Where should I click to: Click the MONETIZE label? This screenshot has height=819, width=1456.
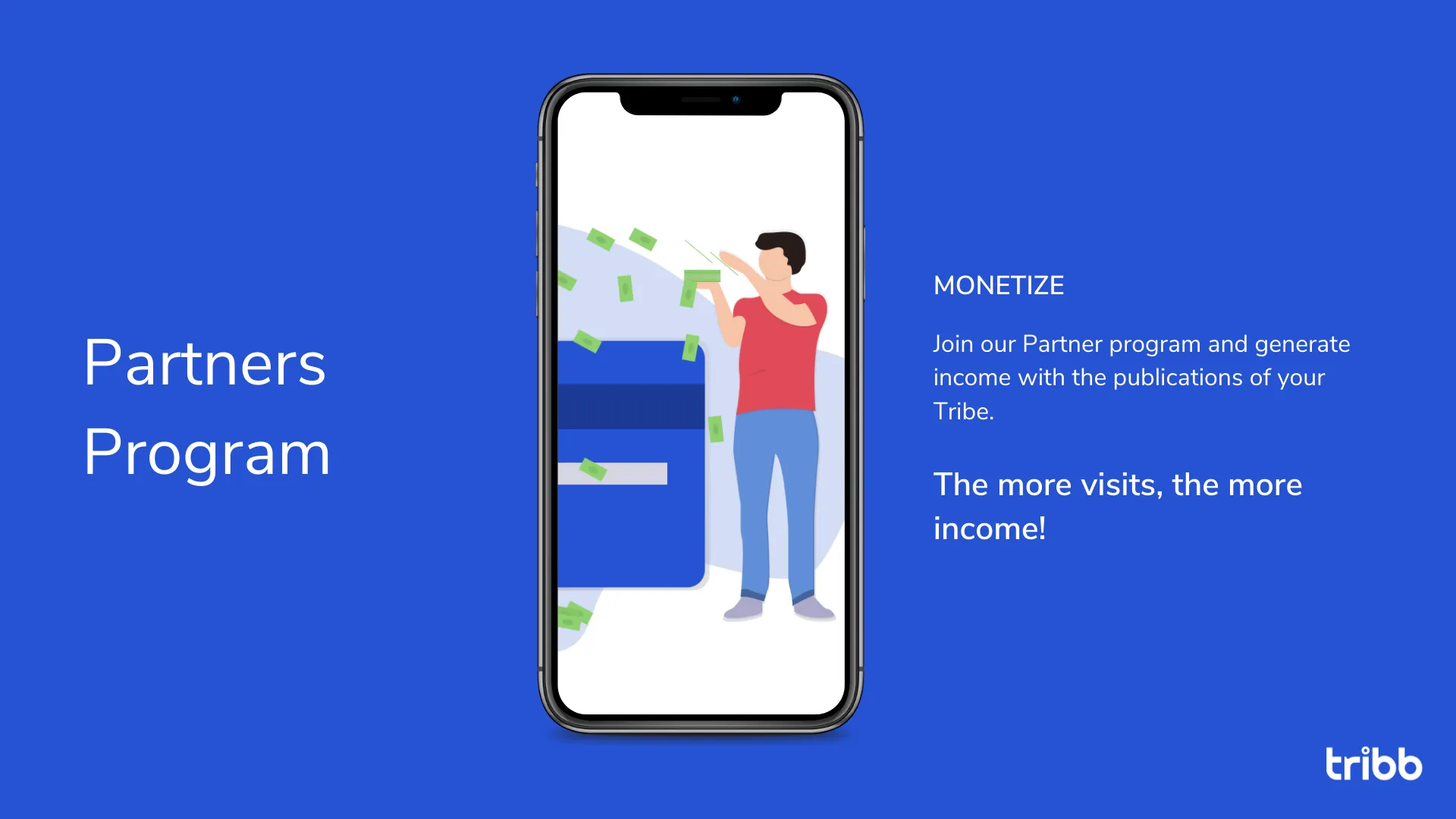click(x=999, y=285)
